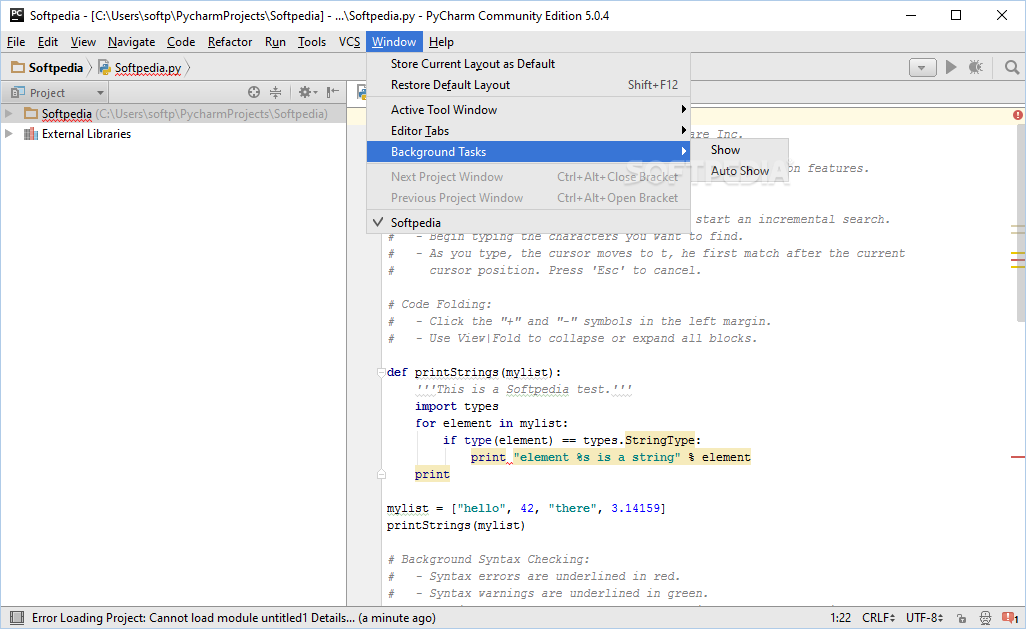Select Show in Background Tasks submenu

click(740, 150)
